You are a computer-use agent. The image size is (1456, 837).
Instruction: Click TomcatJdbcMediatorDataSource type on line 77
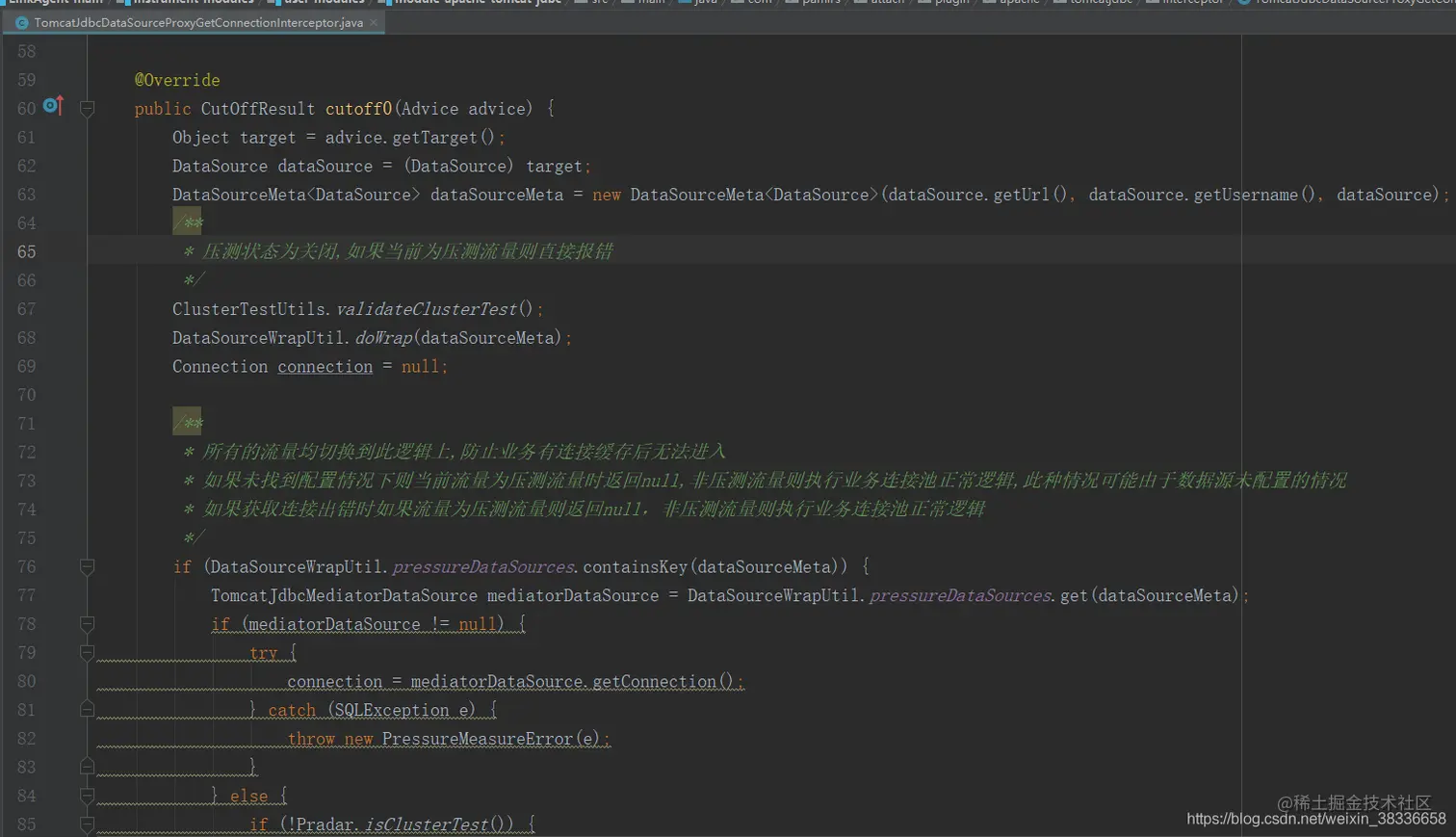coord(344,596)
